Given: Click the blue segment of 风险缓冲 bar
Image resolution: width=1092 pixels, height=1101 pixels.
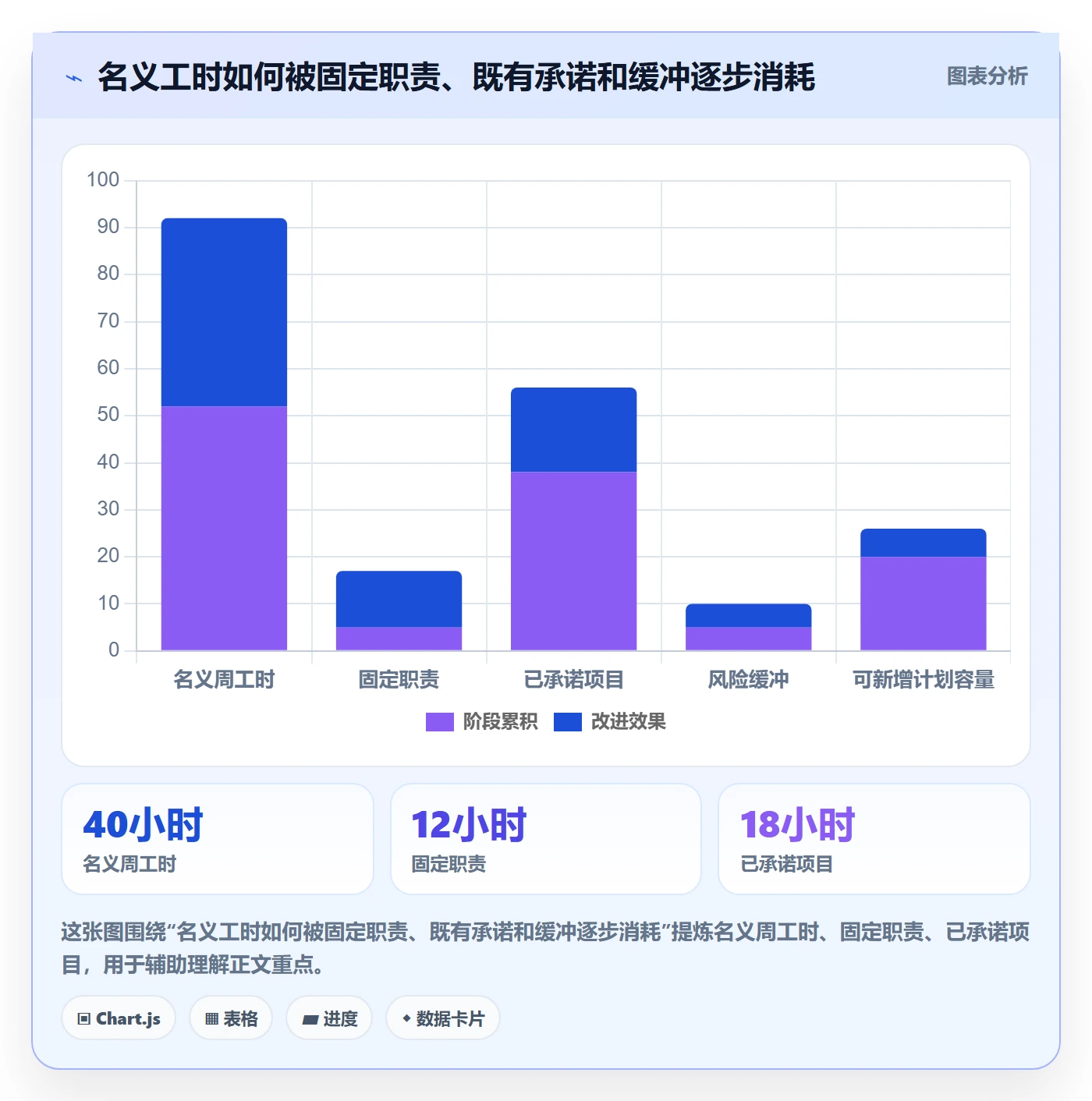Looking at the screenshot, I should [x=748, y=615].
